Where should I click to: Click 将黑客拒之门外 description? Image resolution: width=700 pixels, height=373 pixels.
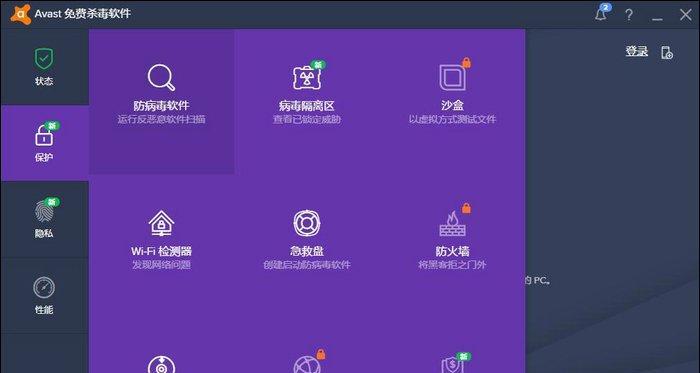pyautogui.click(x=452, y=265)
